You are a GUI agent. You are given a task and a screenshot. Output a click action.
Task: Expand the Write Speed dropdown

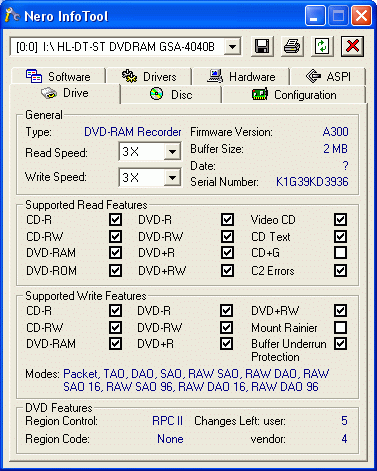click(172, 177)
